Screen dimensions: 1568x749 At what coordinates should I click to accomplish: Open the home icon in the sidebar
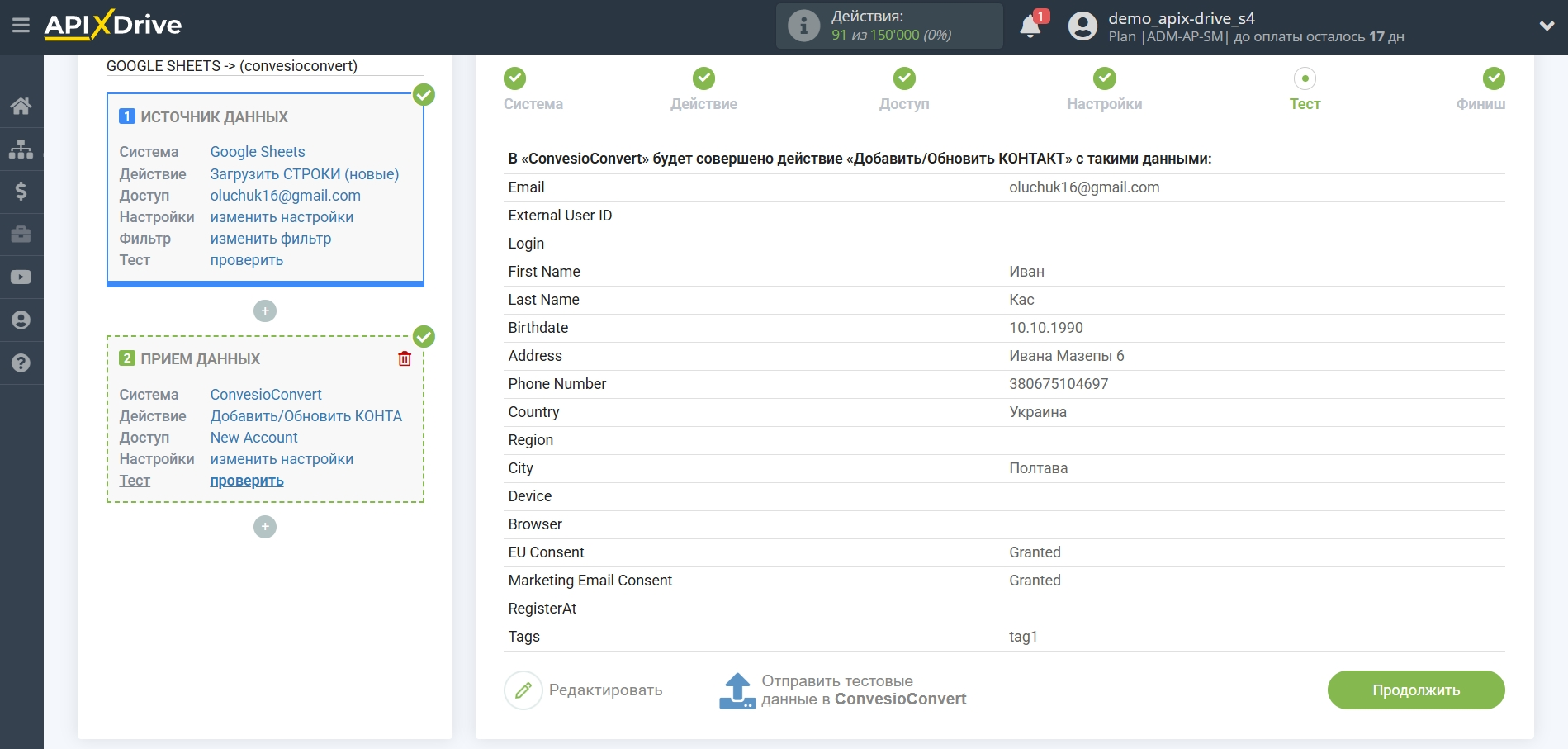click(x=21, y=106)
